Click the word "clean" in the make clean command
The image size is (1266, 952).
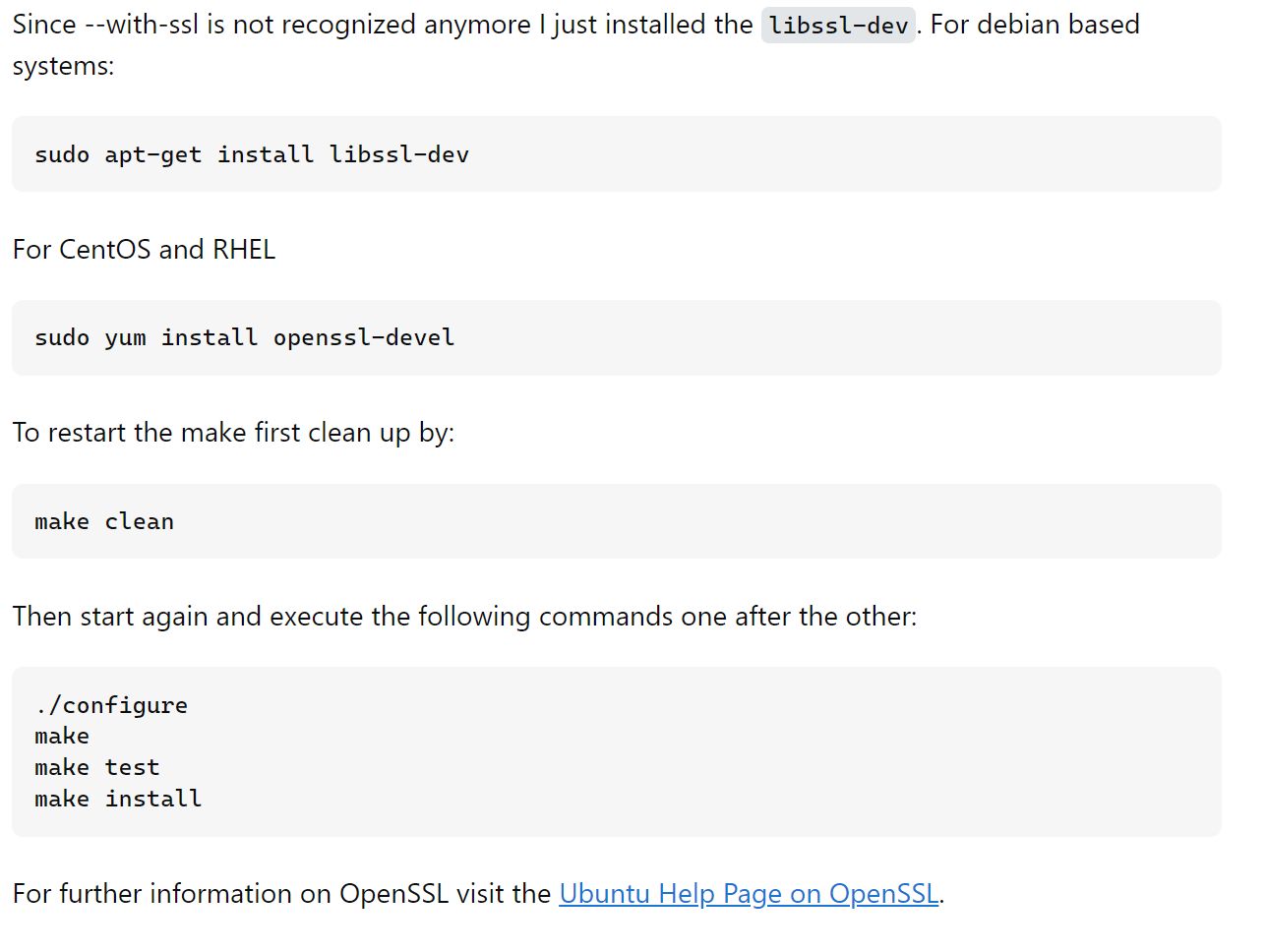[x=139, y=521]
